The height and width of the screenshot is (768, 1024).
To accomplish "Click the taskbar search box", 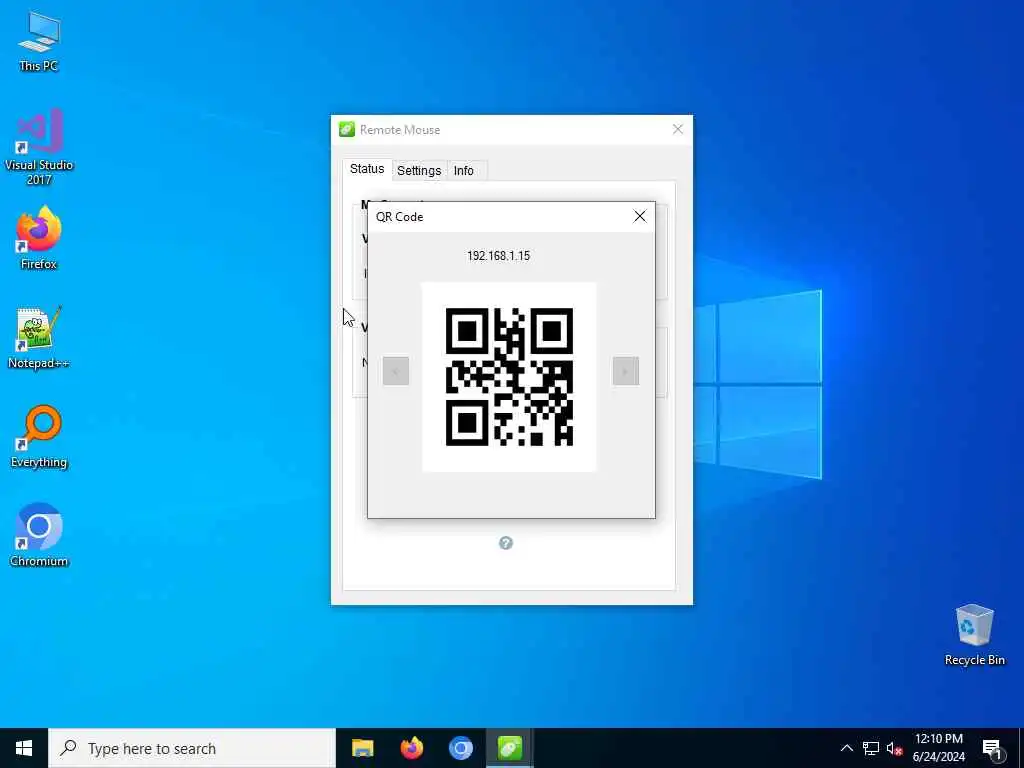I will [192, 748].
